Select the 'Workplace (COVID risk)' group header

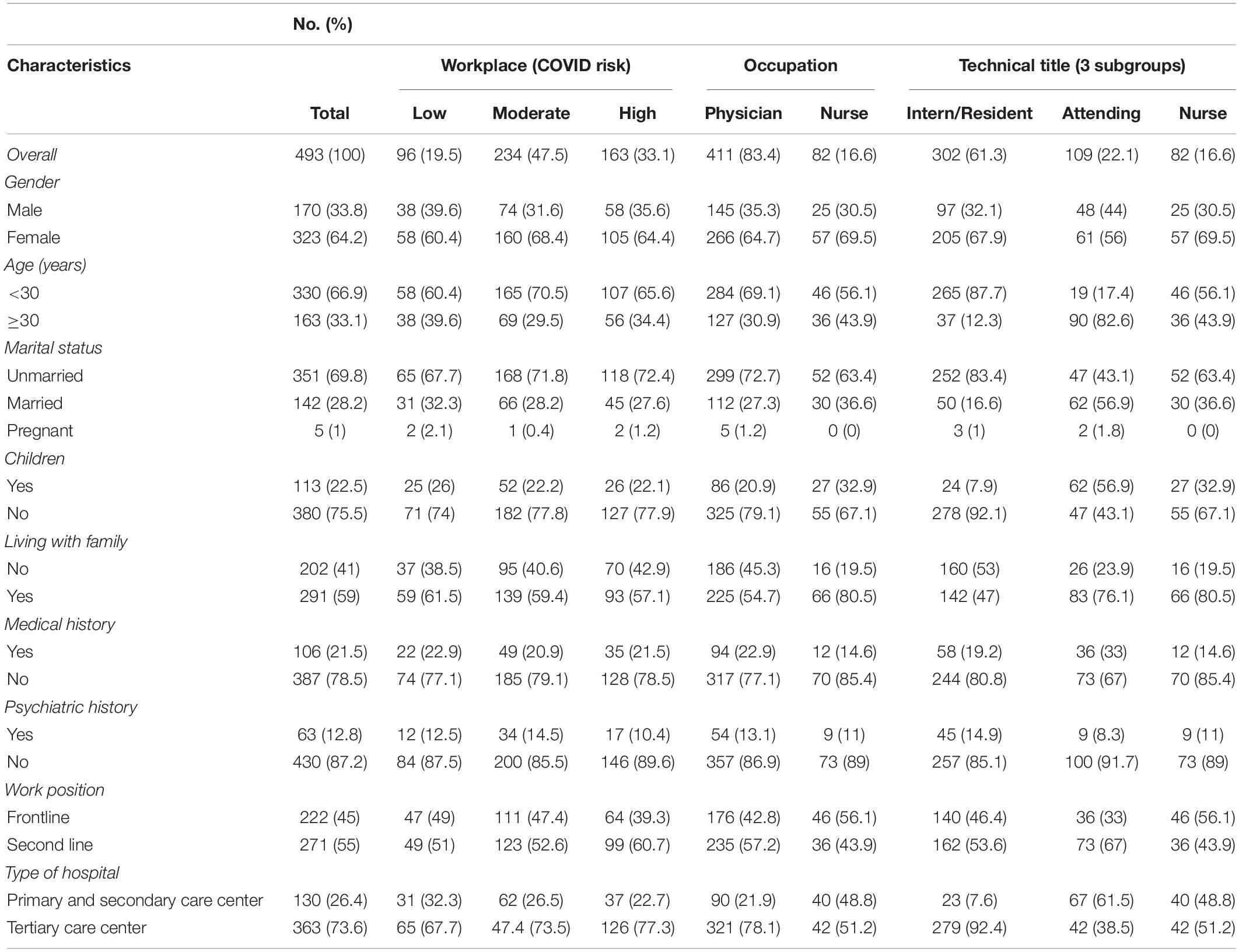point(535,65)
